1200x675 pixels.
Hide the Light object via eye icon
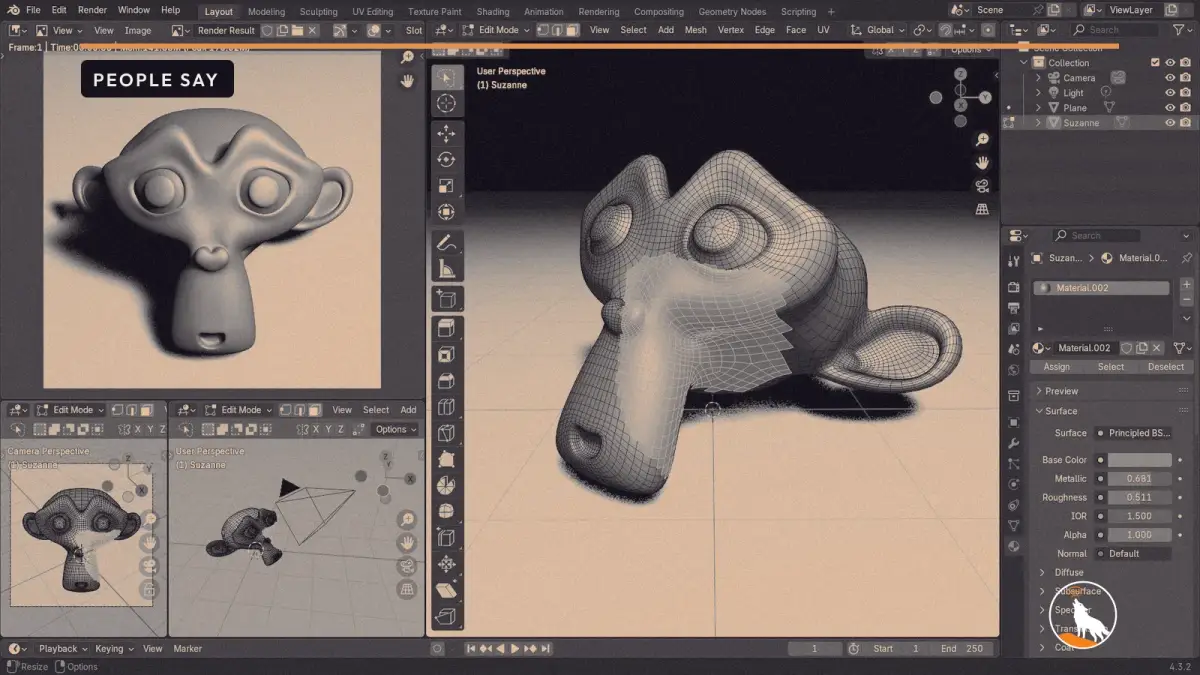(1170, 93)
